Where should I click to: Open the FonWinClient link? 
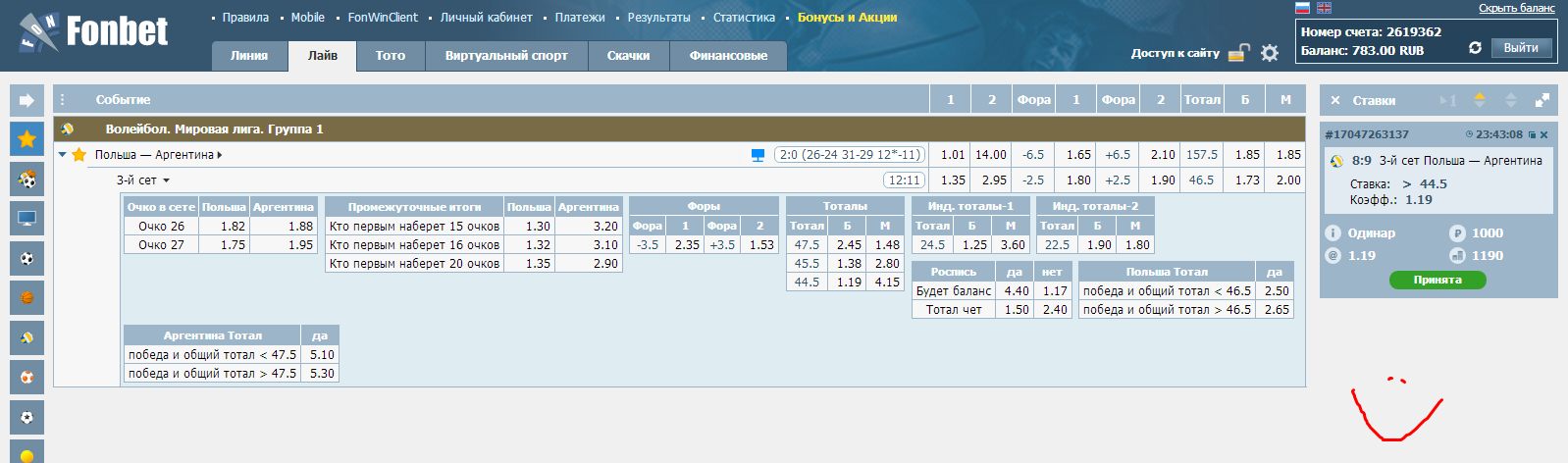click(x=383, y=18)
